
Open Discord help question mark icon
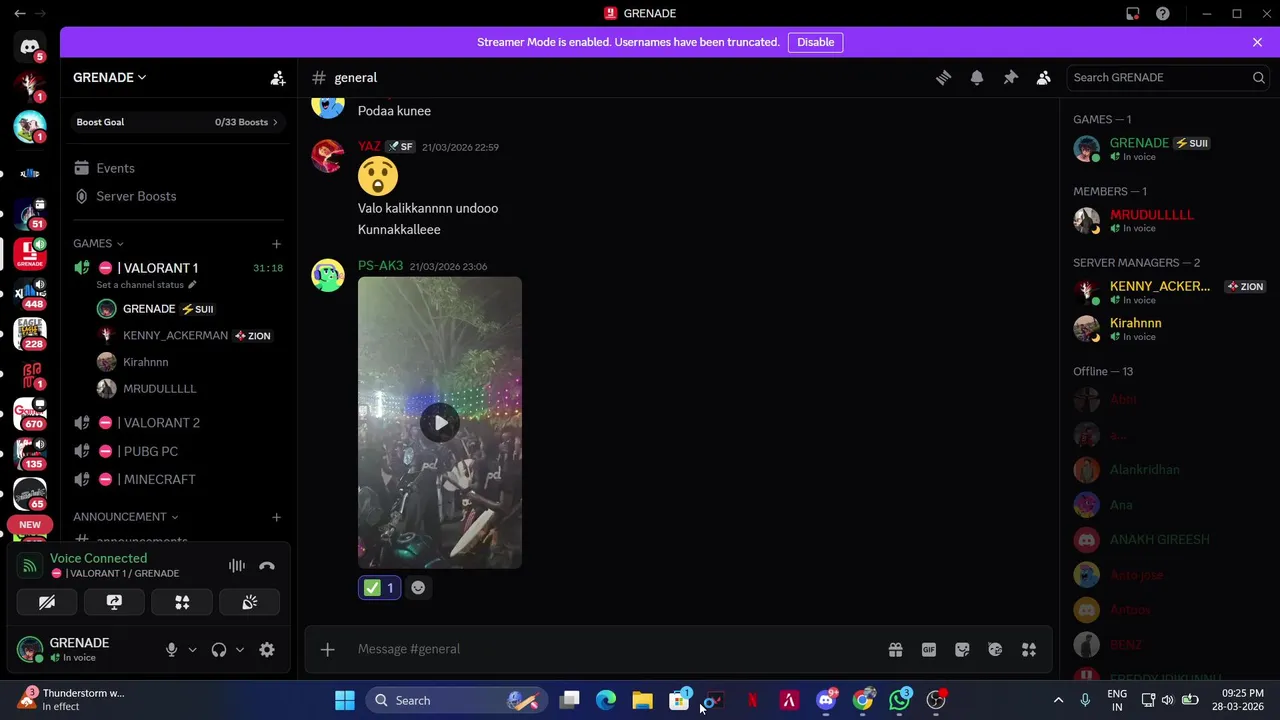[1162, 13]
